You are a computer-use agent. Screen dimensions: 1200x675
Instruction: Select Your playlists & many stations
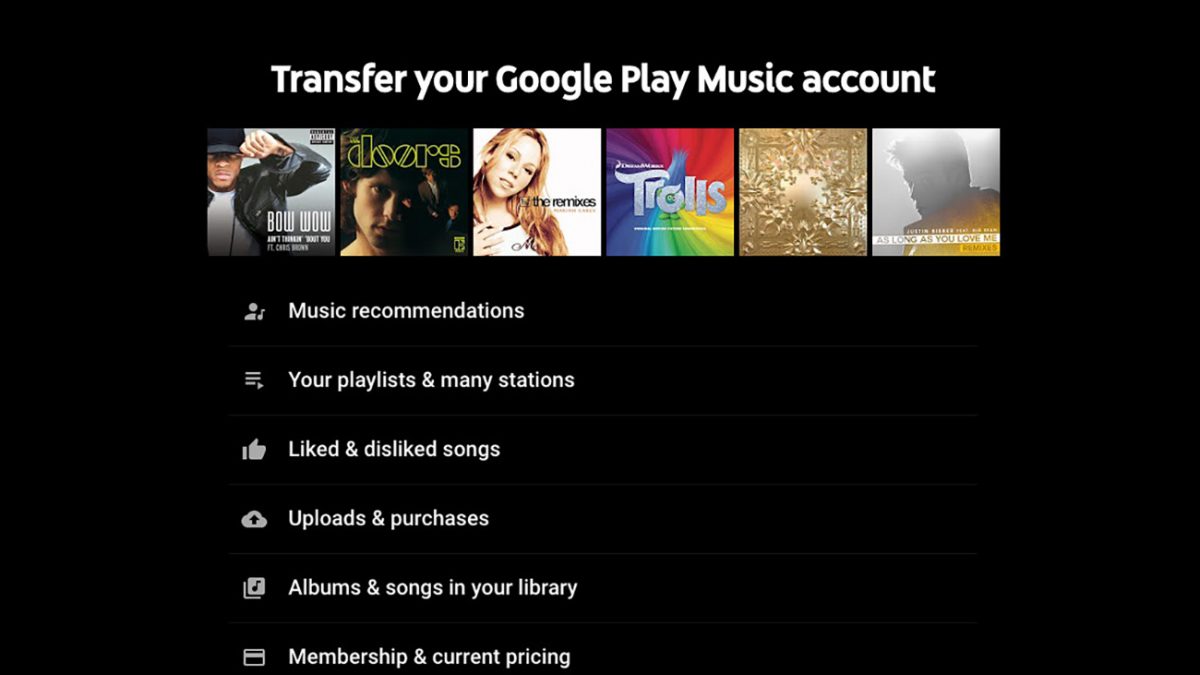pos(603,380)
